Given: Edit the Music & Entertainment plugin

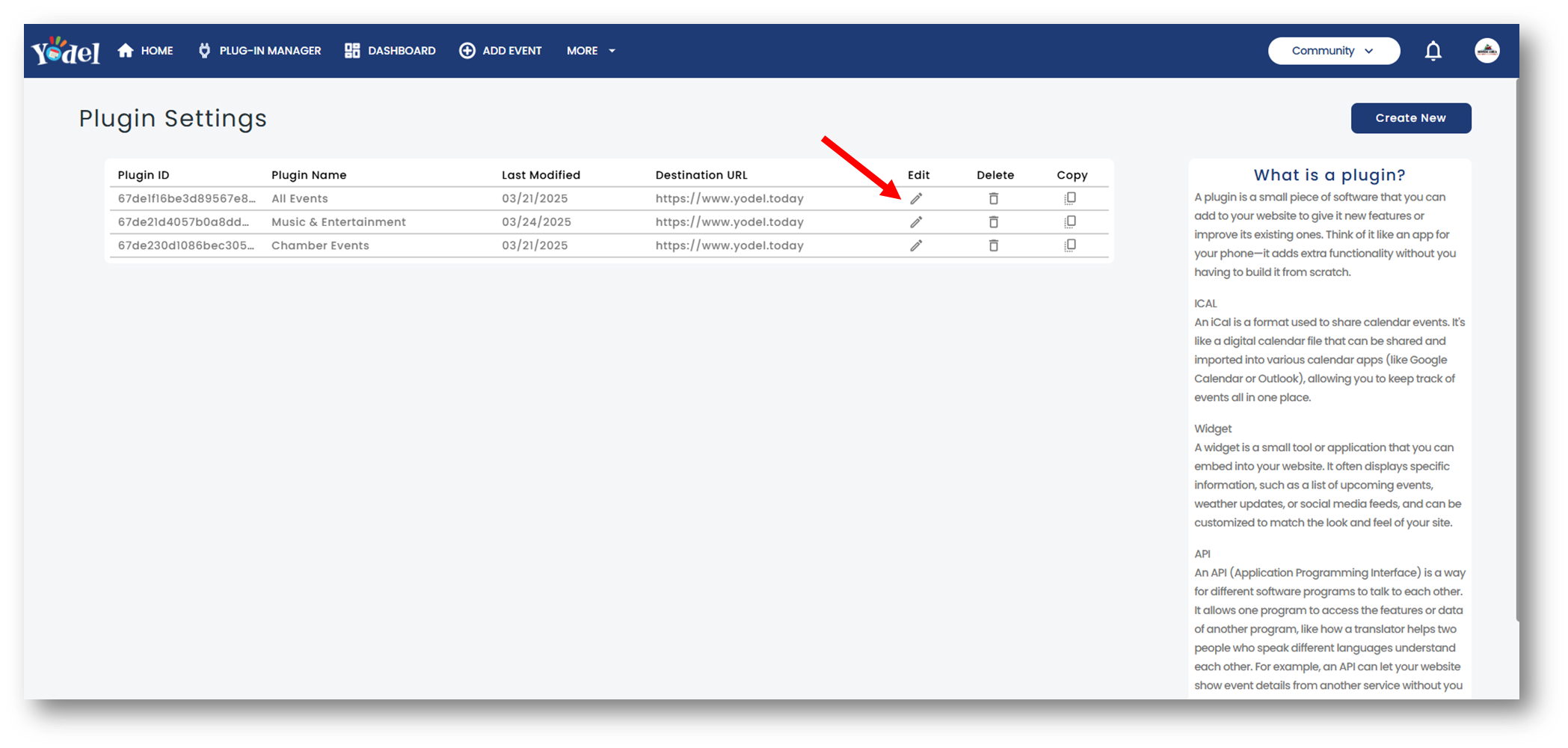Looking at the screenshot, I should pos(917,221).
